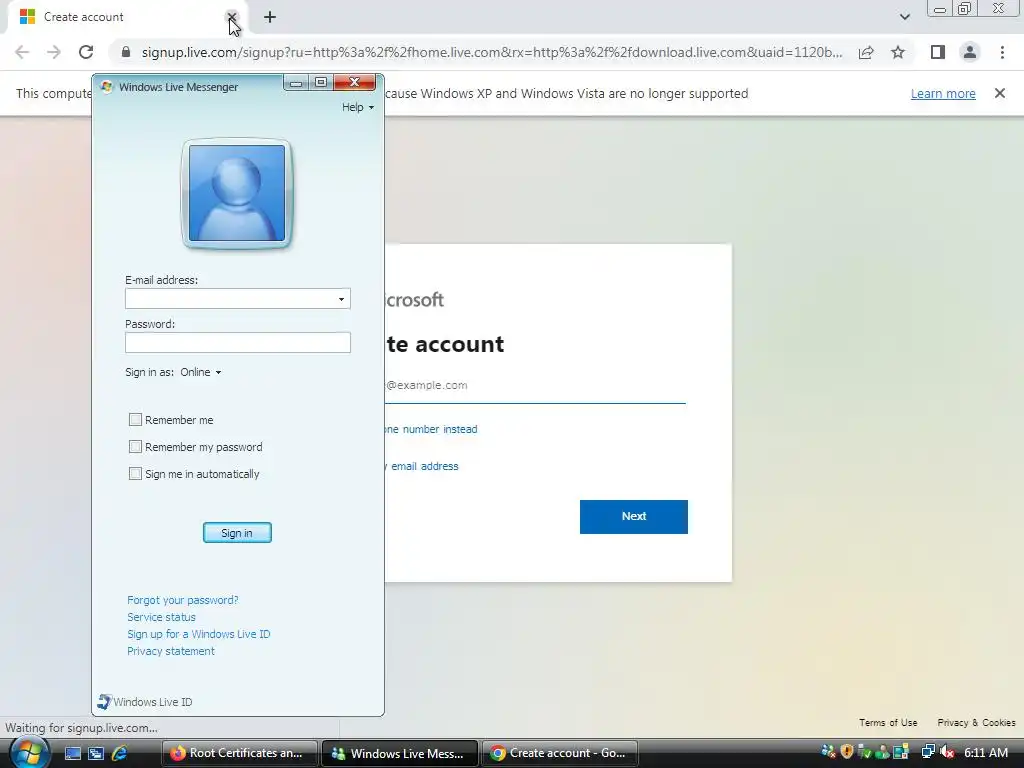Click the phone number instead link
The width and height of the screenshot is (1024, 768).
(x=431, y=429)
